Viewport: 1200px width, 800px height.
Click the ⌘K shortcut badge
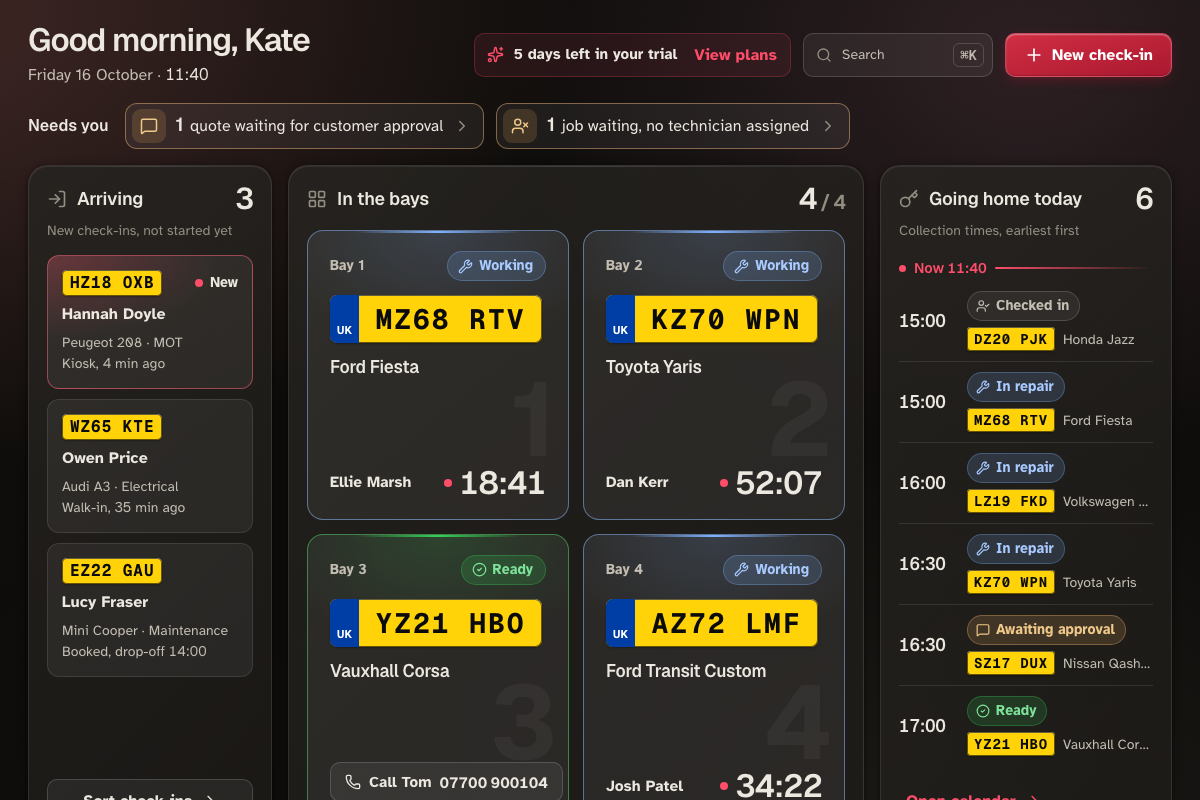(x=968, y=55)
